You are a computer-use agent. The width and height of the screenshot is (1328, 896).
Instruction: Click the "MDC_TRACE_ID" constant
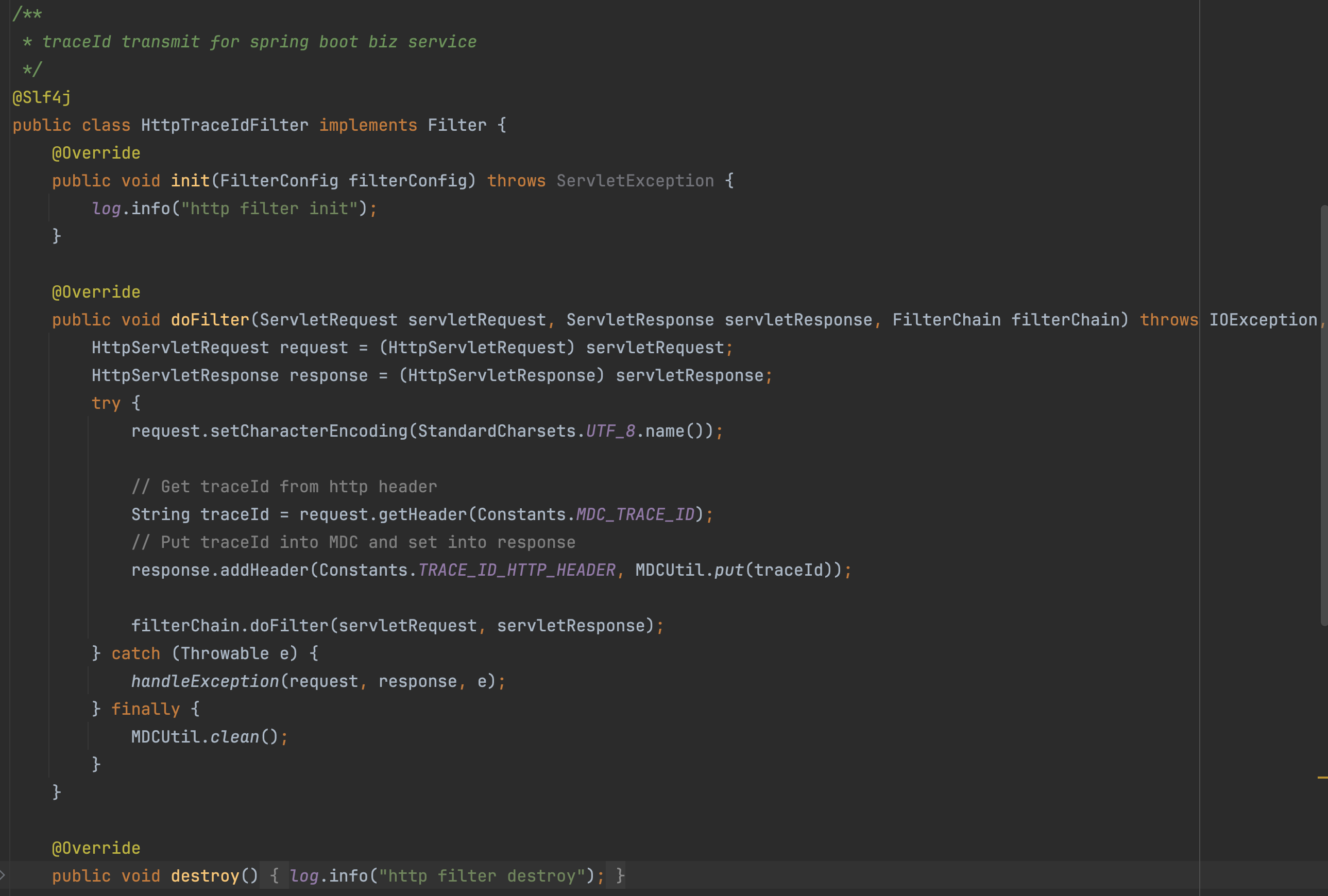coord(635,514)
